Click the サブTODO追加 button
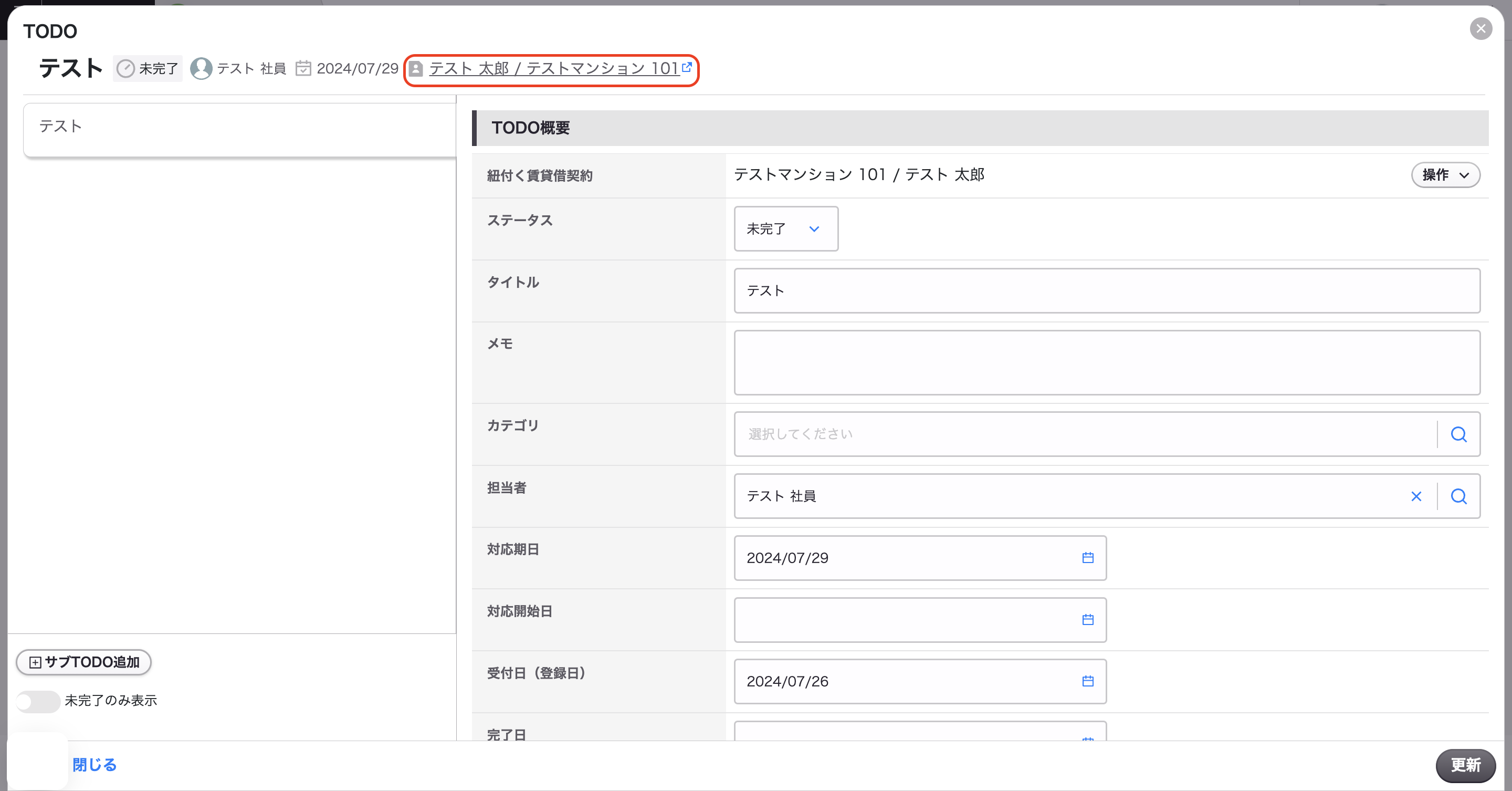Screen dimensions: 1512x791 (x=83, y=662)
